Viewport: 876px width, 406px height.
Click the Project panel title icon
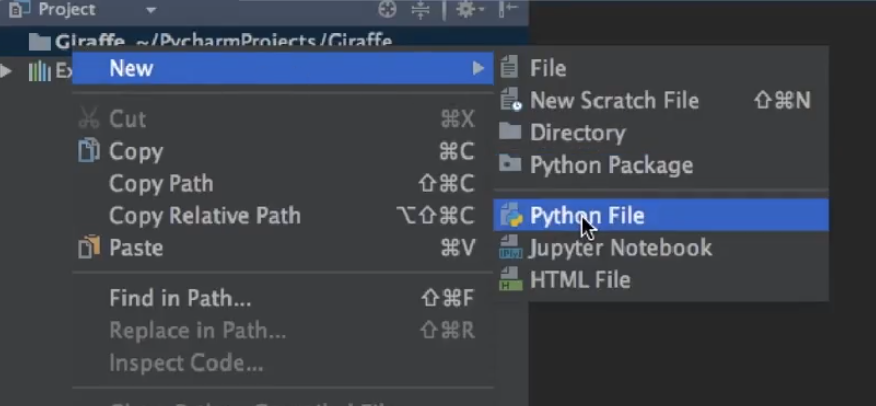click(x=18, y=9)
